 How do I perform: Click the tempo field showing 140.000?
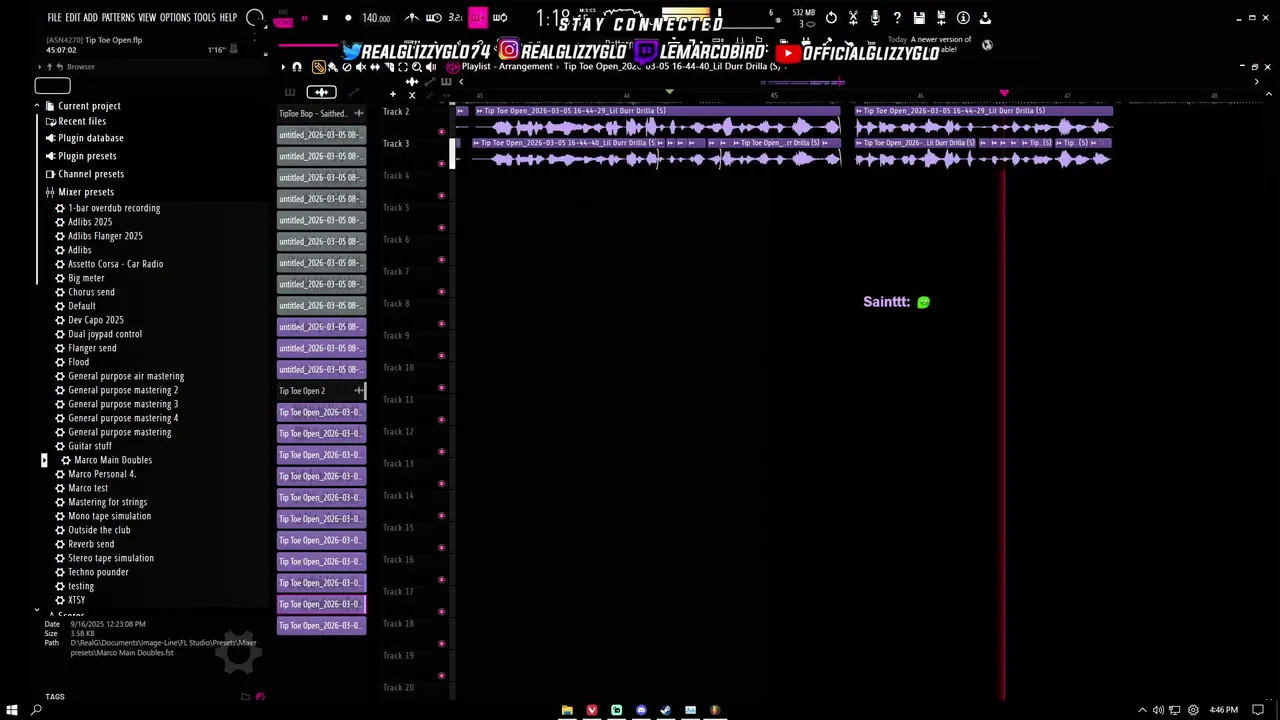click(376, 18)
